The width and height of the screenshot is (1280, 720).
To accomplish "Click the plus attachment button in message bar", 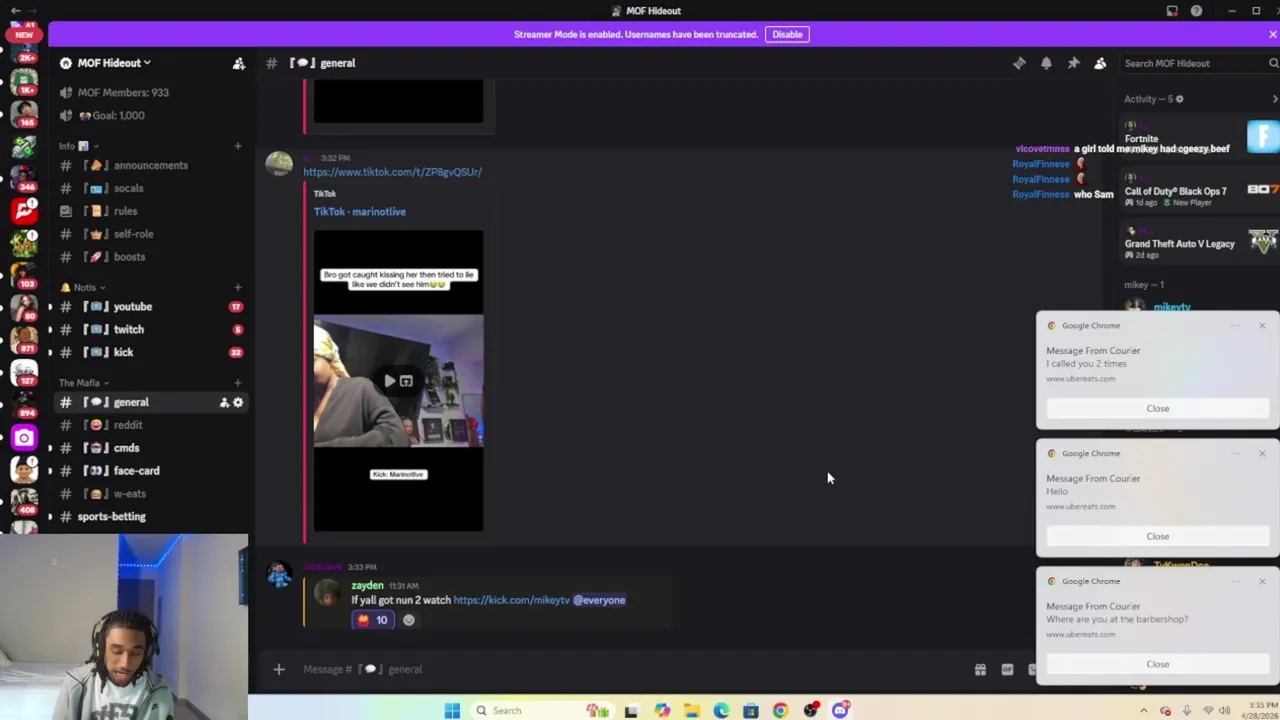I will coord(279,669).
